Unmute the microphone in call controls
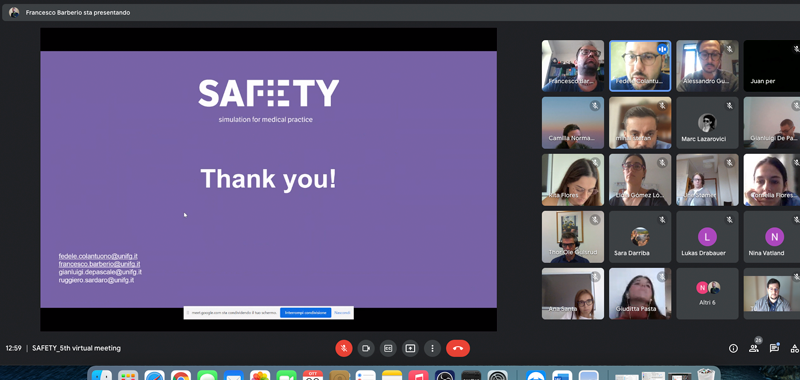 (x=344, y=348)
